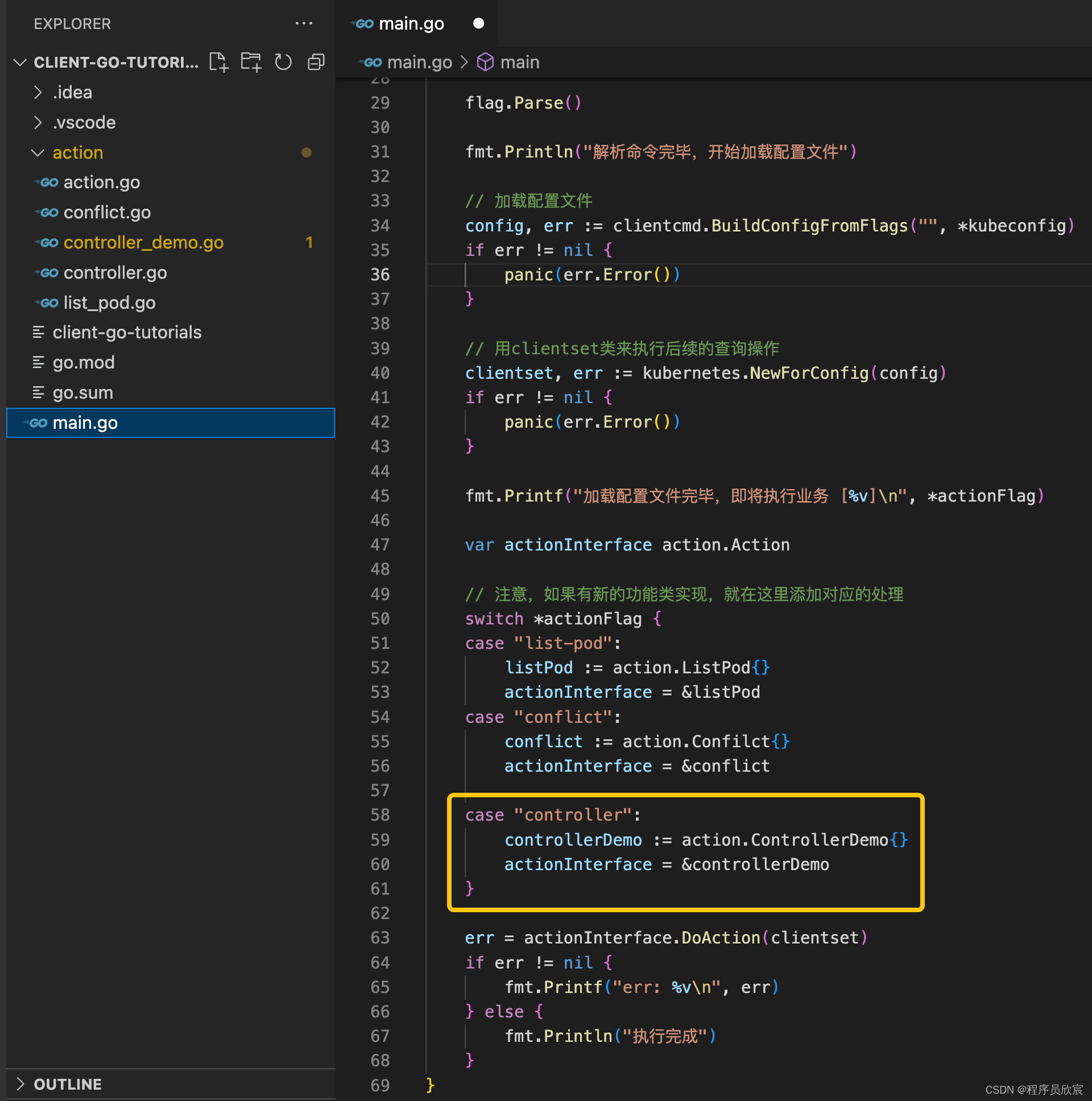Click the switch keyword on line 50
Screen dimensions: 1092x1101
[x=494, y=619]
